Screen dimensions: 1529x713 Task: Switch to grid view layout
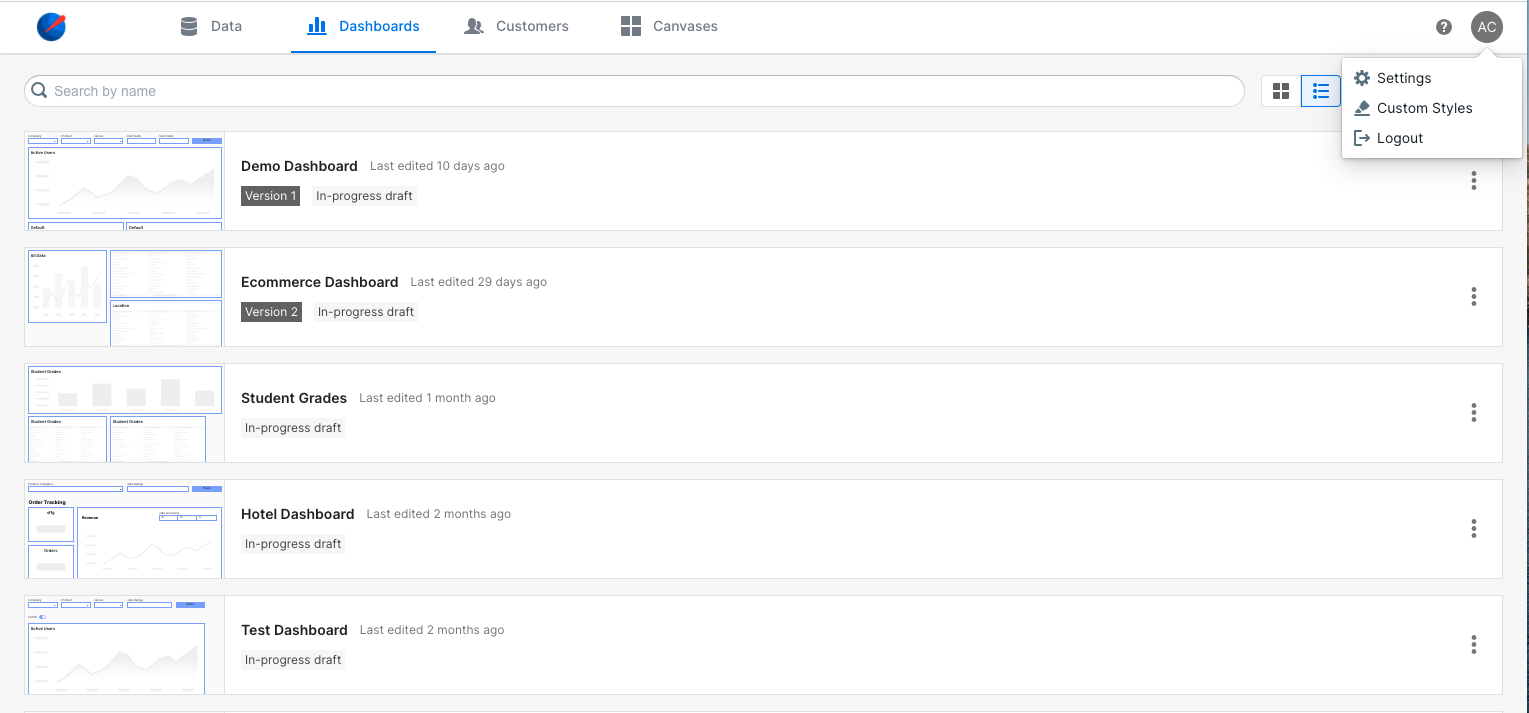1280,91
